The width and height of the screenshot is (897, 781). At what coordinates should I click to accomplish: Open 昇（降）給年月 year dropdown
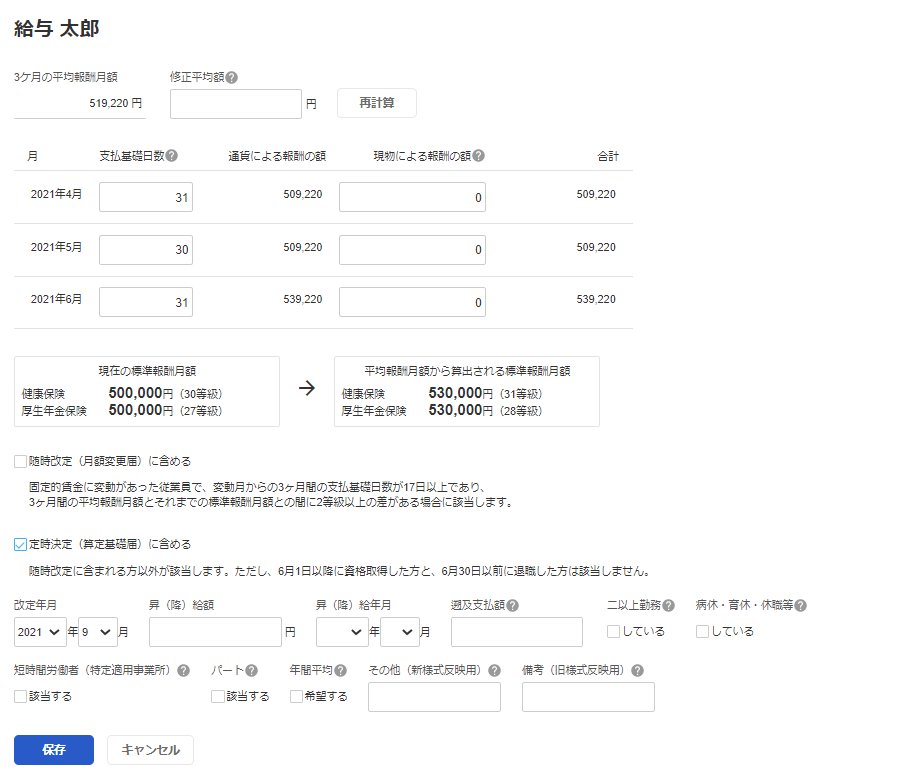click(x=342, y=632)
